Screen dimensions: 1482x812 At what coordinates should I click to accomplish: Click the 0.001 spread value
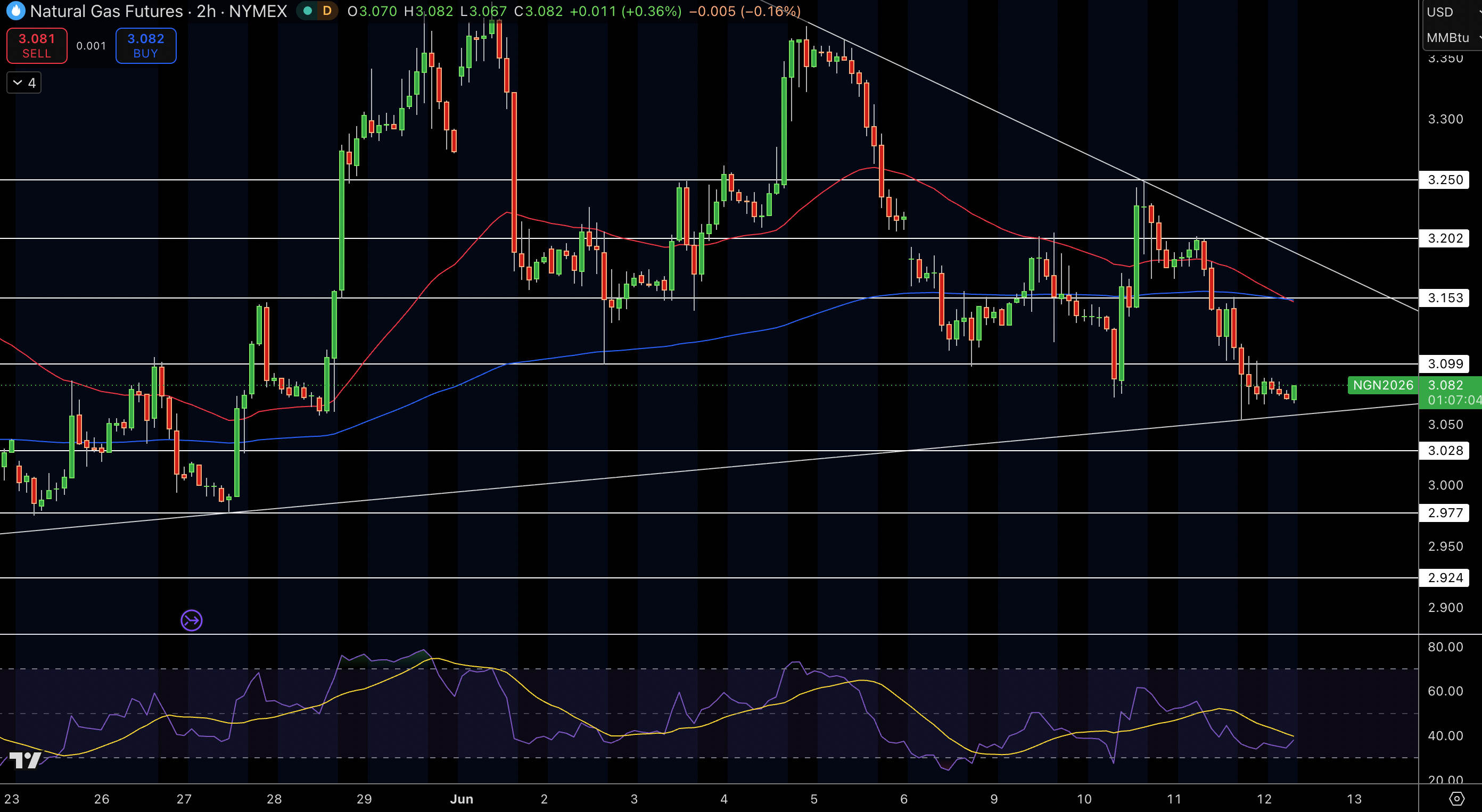tap(92, 46)
